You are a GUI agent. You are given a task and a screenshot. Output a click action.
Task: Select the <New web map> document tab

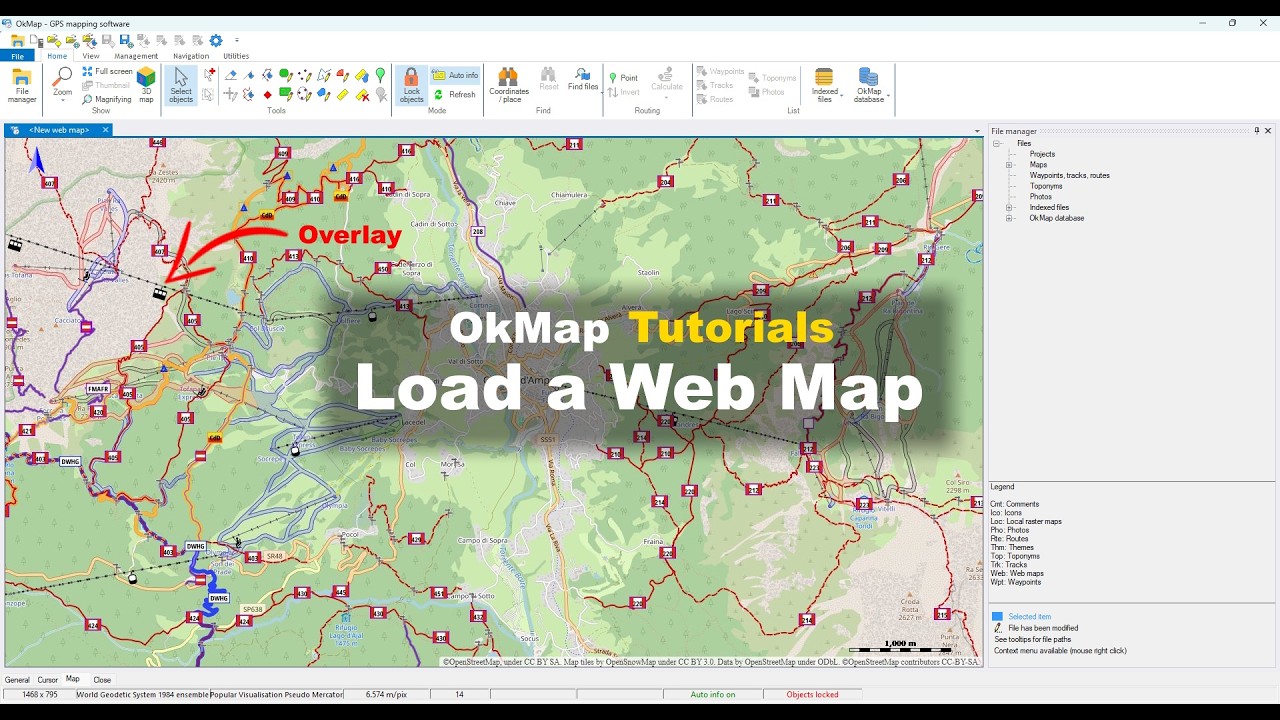(59, 130)
